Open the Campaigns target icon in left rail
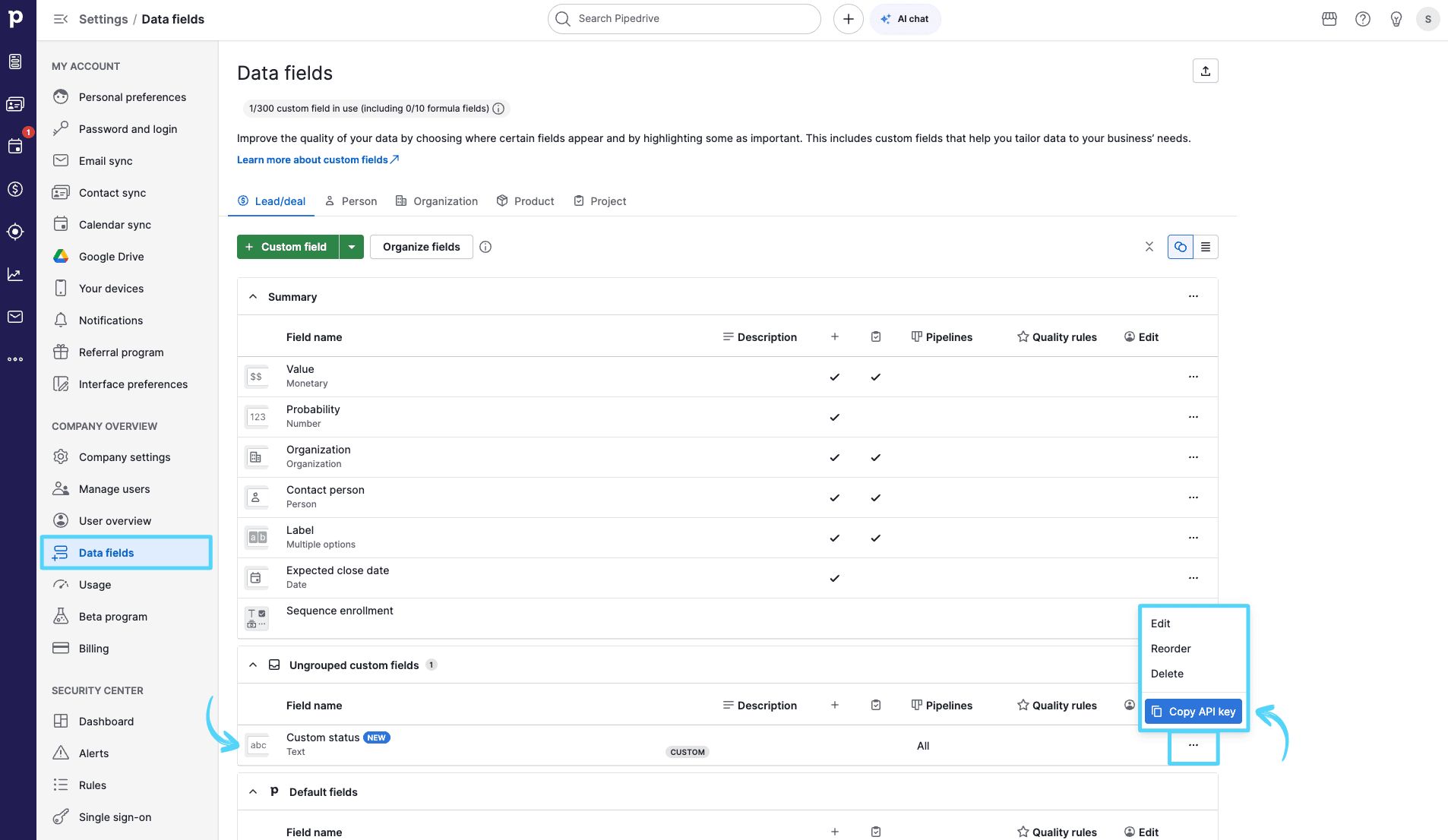1448x840 pixels. [15, 232]
